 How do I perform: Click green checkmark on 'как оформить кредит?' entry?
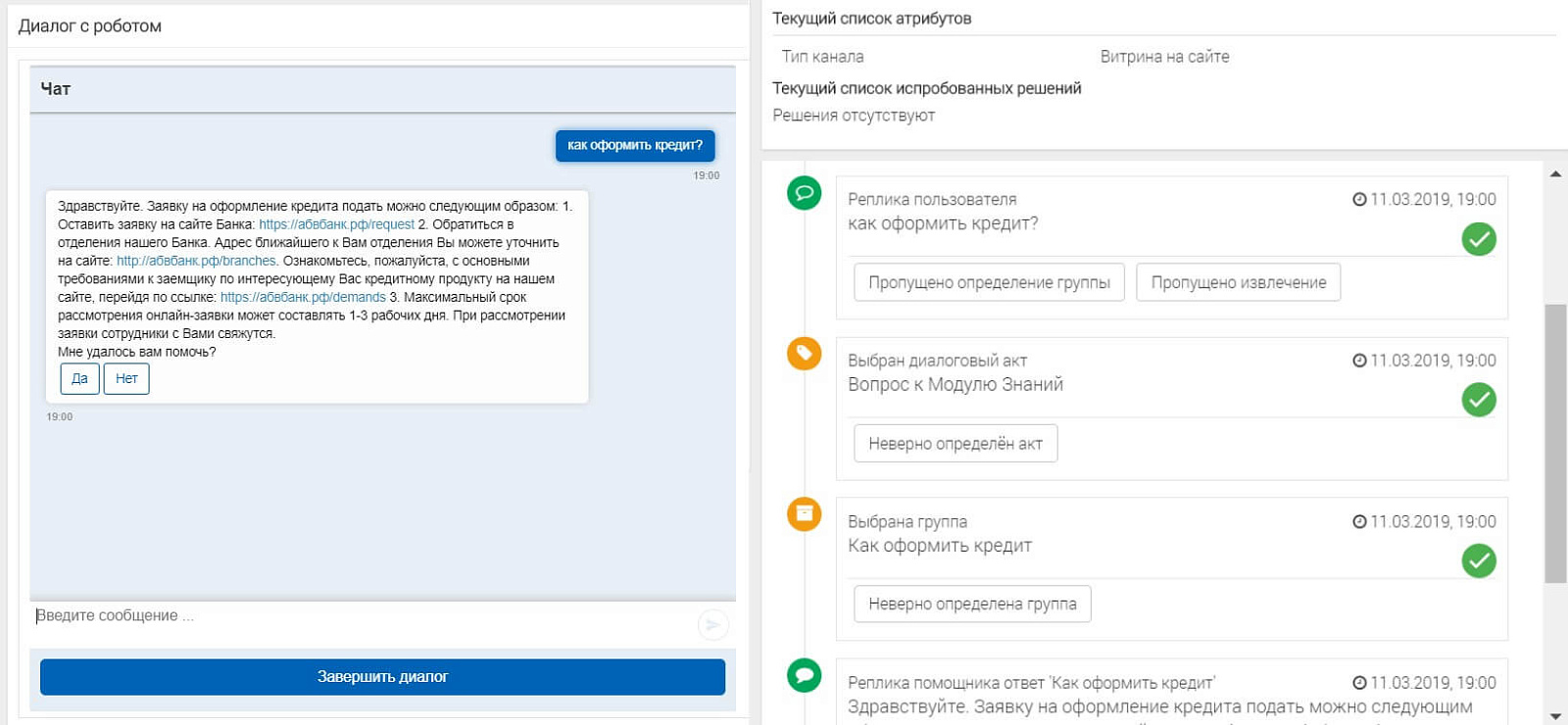1479,239
